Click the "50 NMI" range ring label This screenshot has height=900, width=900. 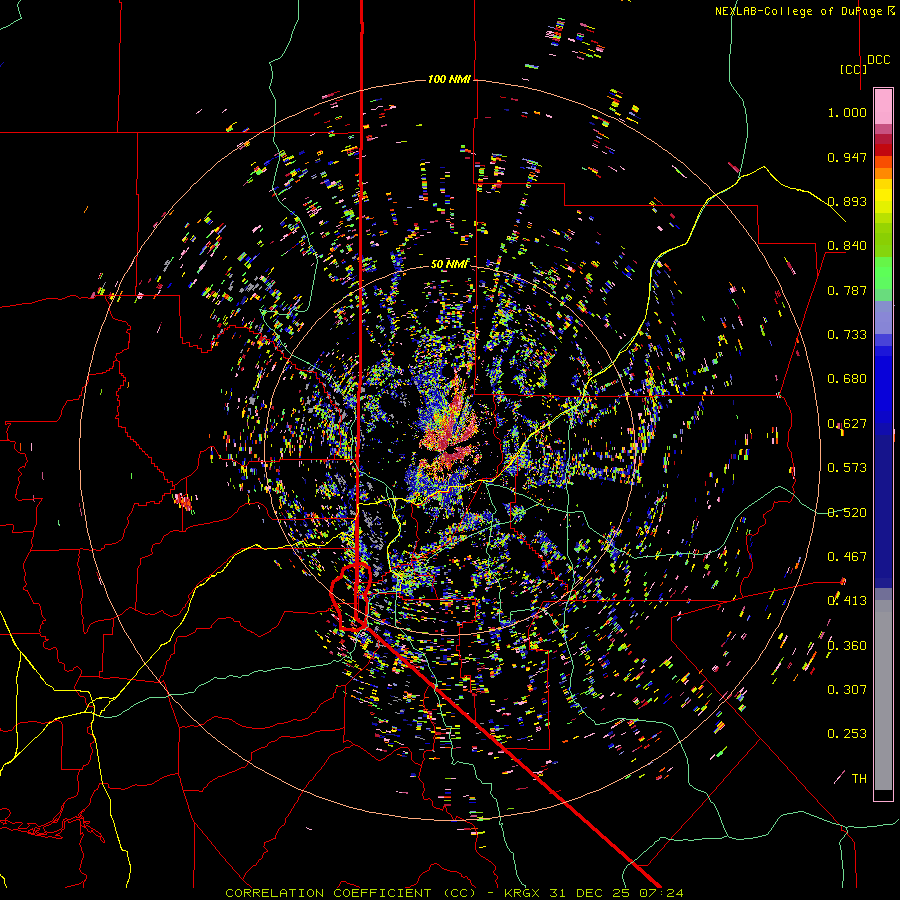coord(449,264)
